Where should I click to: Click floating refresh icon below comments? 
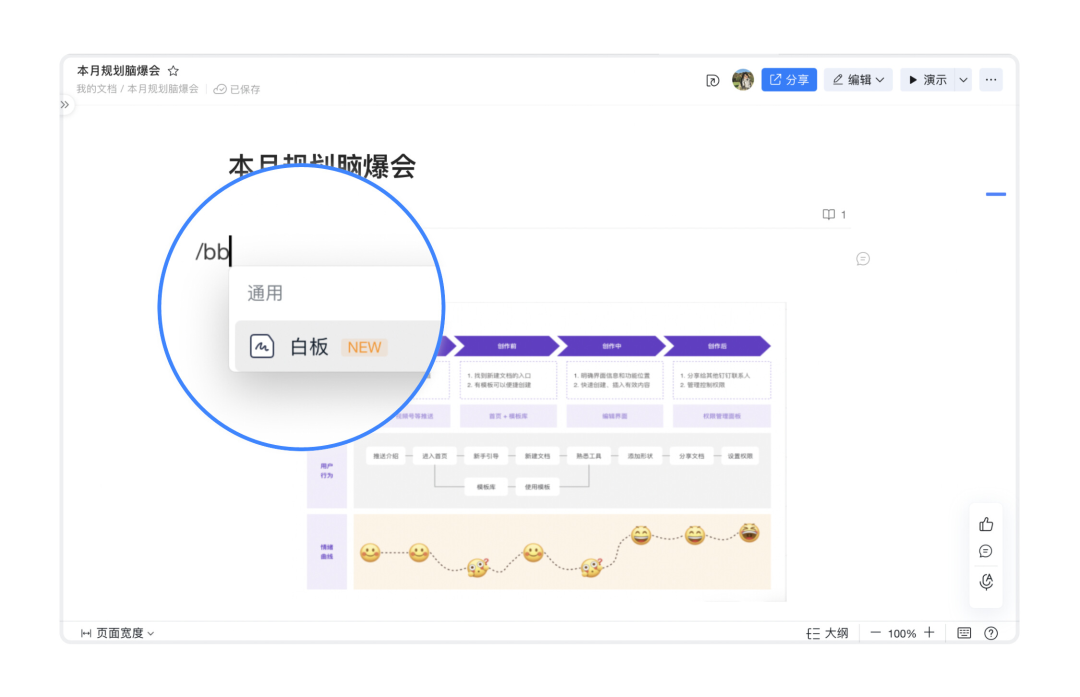click(x=986, y=582)
